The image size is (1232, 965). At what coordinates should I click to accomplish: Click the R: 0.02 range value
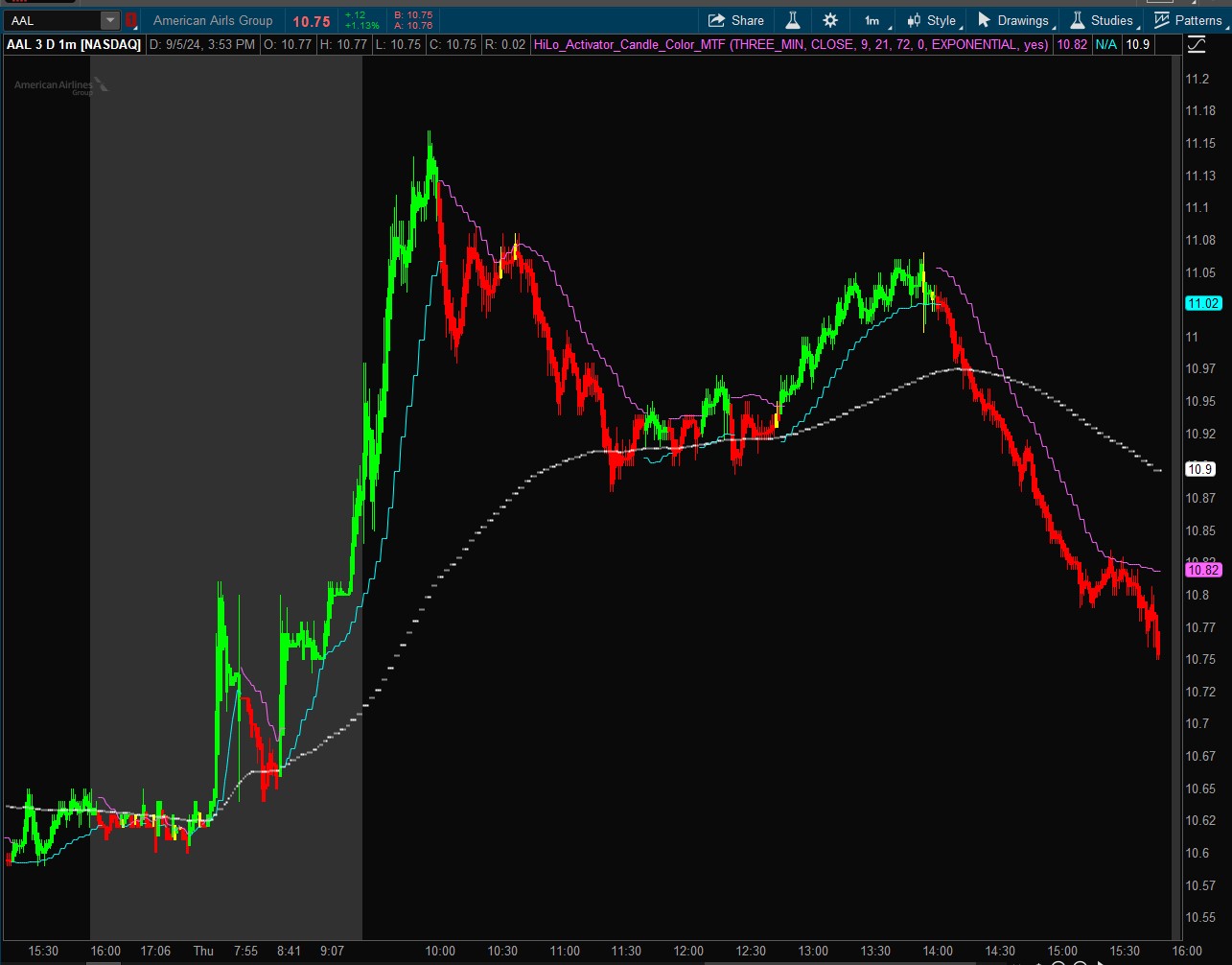pos(505,44)
